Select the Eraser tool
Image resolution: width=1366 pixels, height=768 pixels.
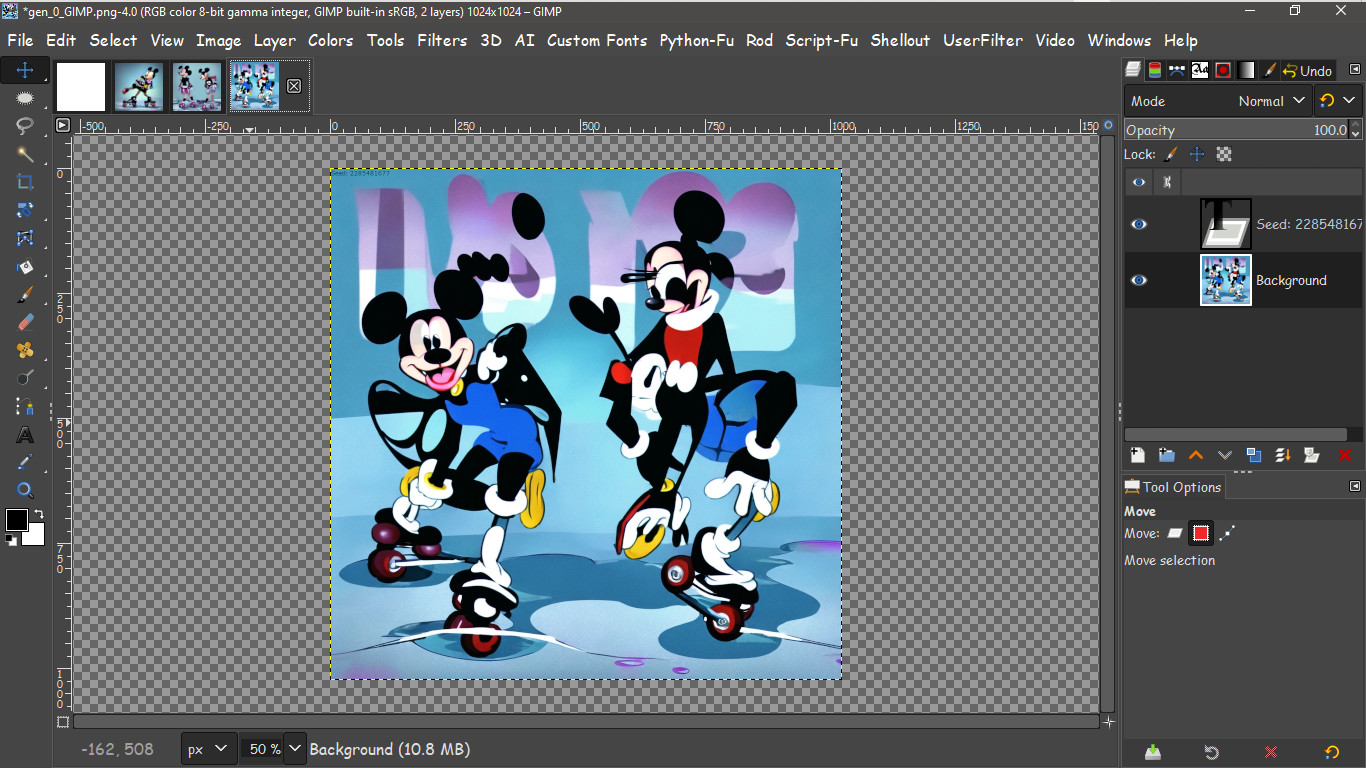[x=24, y=322]
